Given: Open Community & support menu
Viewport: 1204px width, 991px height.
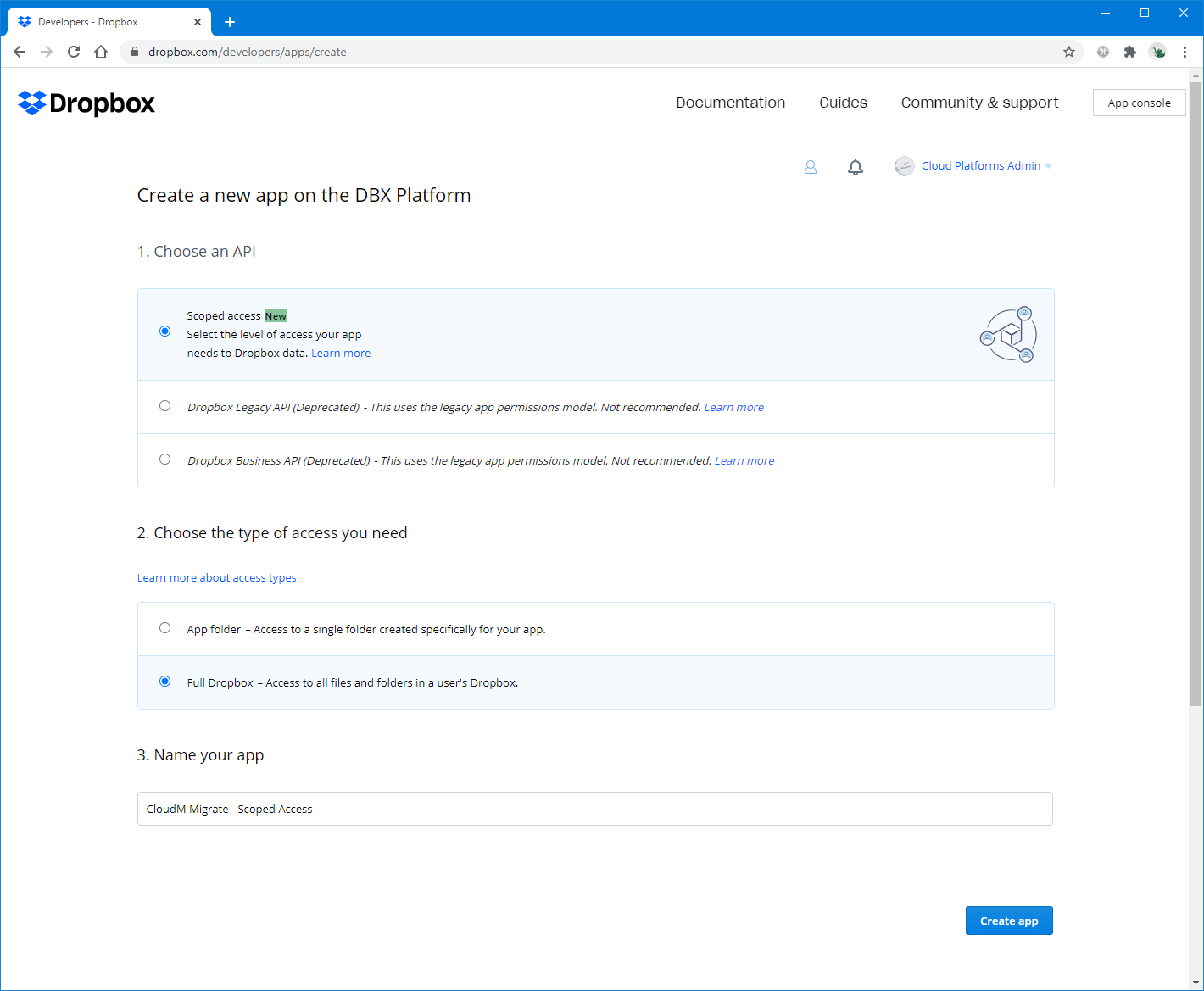Looking at the screenshot, I should pos(979,103).
